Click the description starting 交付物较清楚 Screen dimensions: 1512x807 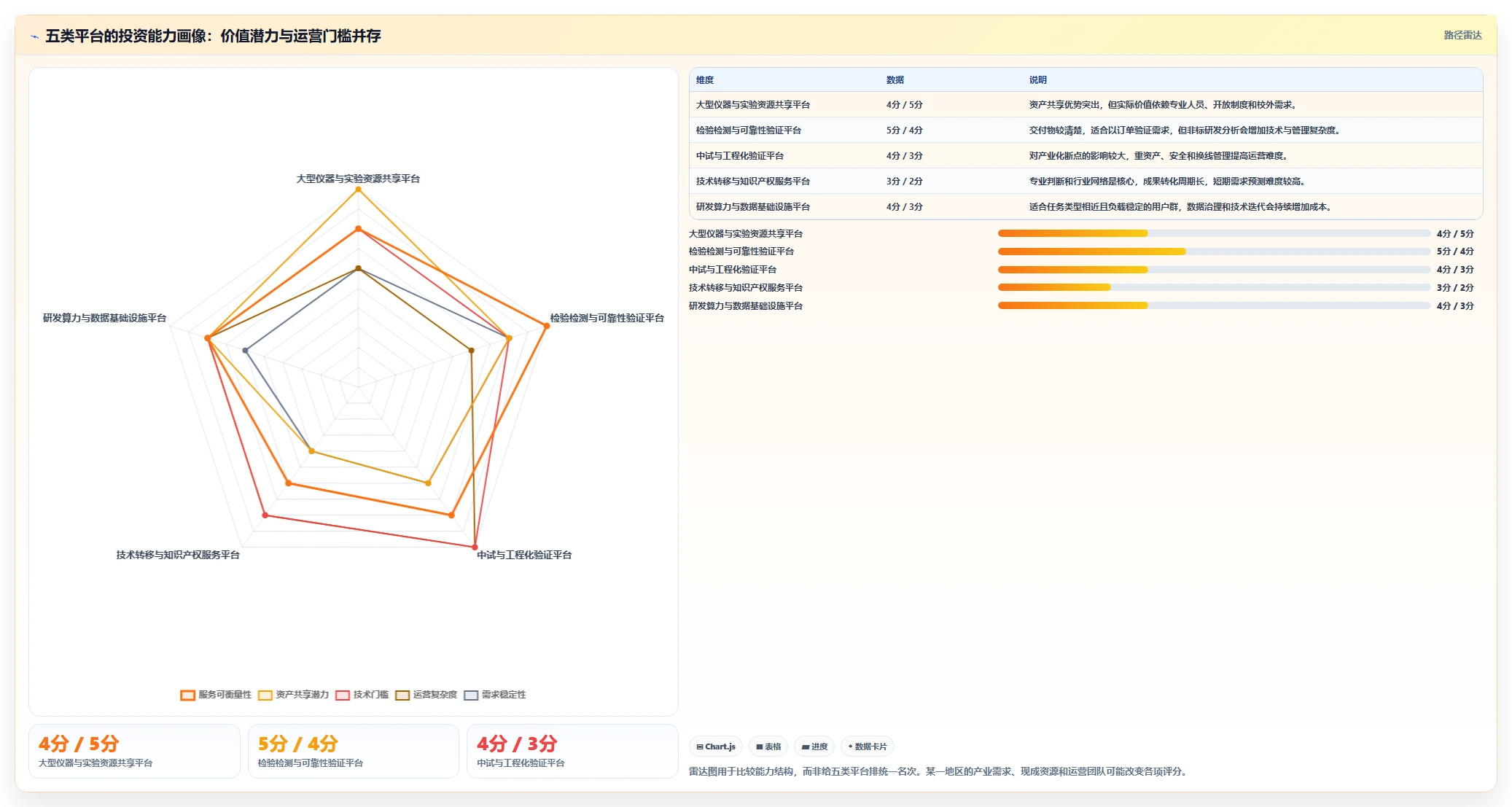1185,130
